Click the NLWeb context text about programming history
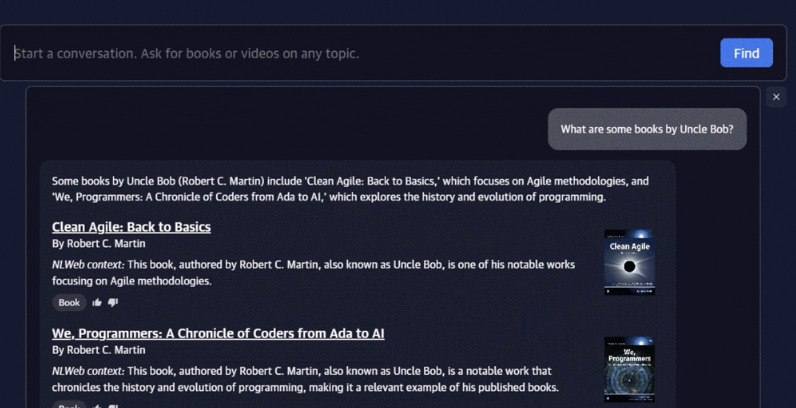 point(305,379)
